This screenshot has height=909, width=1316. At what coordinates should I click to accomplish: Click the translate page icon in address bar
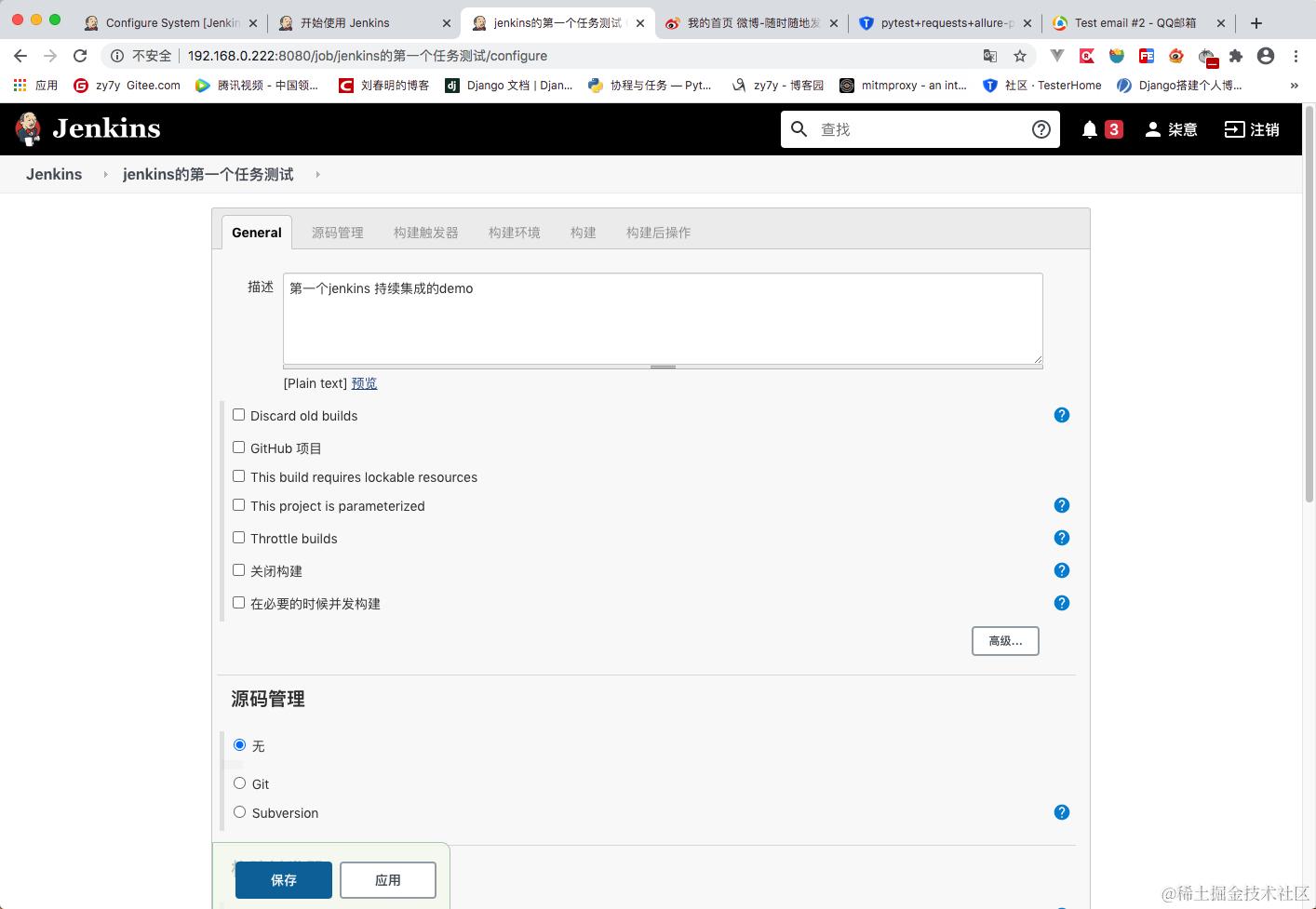pyautogui.click(x=990, y=56)
